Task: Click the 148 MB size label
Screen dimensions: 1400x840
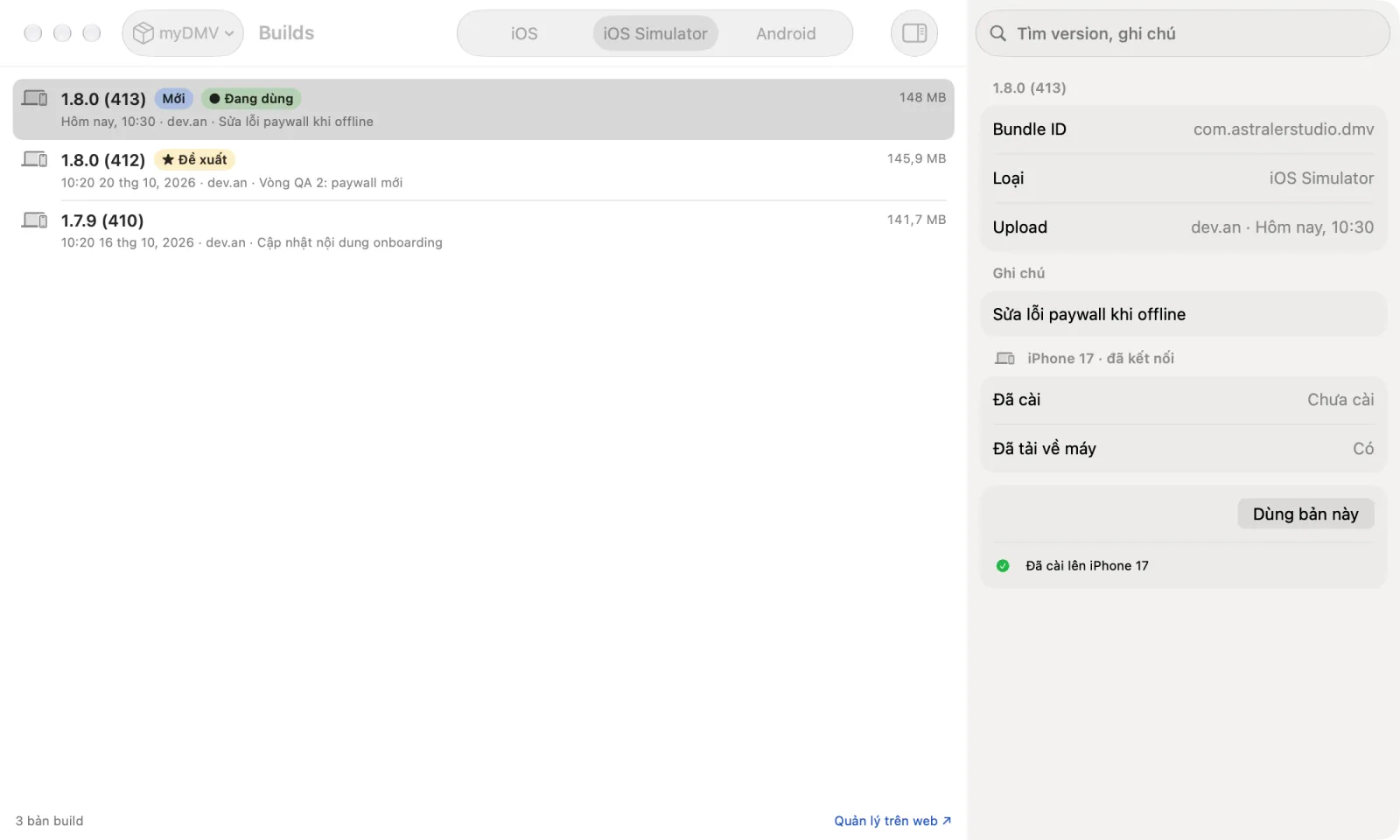Action: pos(922,97)
